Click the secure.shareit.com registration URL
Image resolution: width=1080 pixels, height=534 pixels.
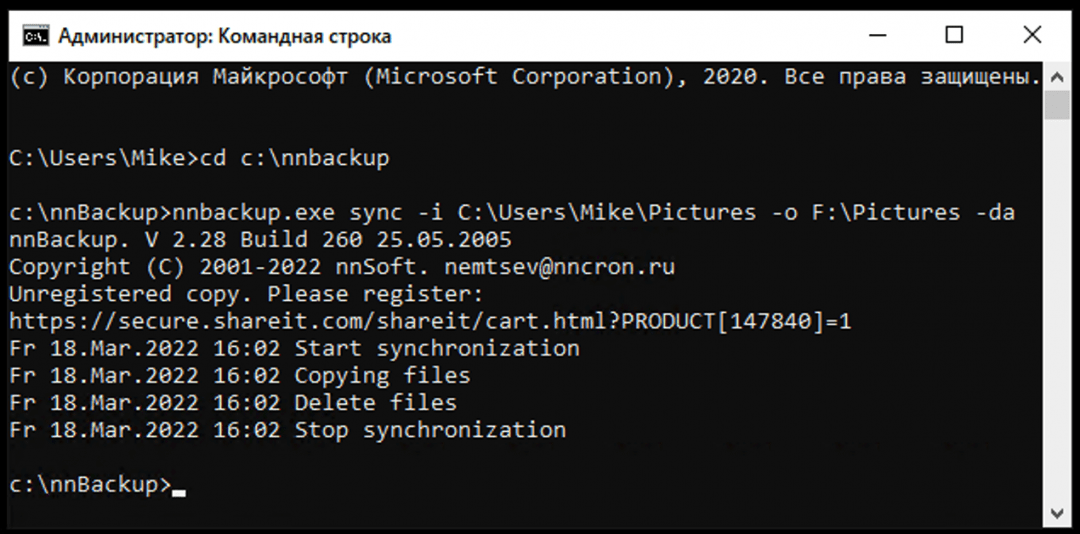click(x=430, y=322)
